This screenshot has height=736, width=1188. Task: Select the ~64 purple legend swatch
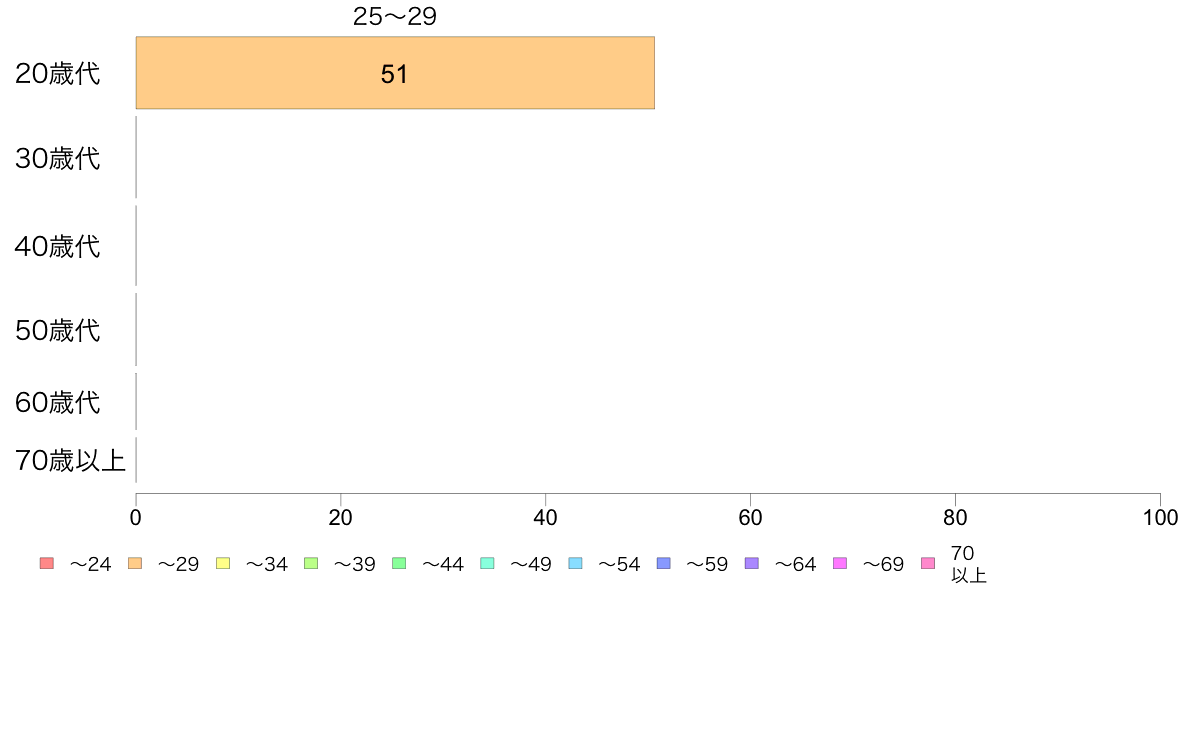[x=752, y=563]
